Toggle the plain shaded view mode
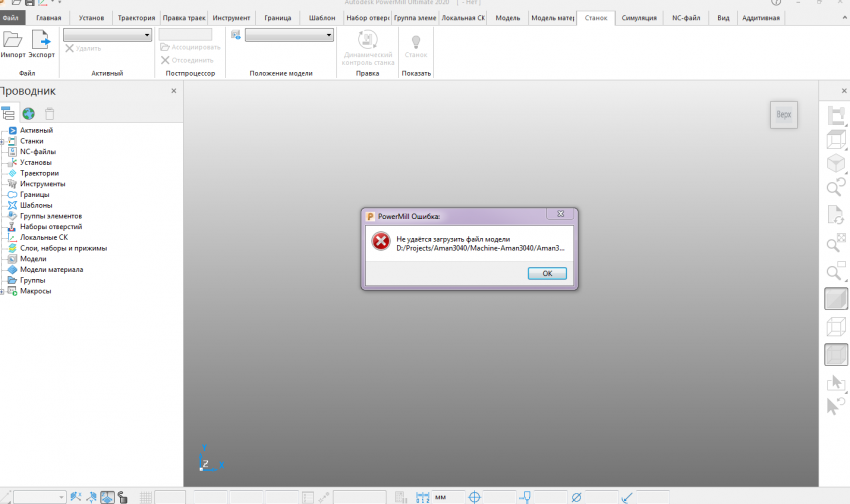The width and height of the screenshot is (850, 504). pyautogui.click(x=835, y=298)
